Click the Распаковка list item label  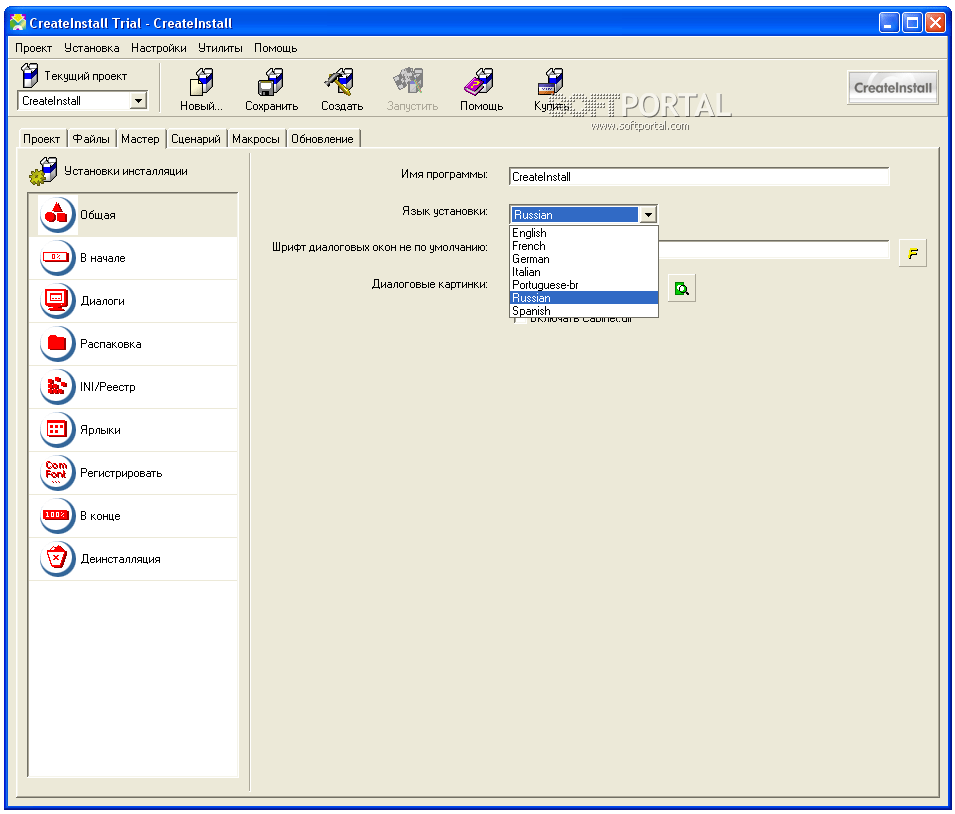coord(111,344)
